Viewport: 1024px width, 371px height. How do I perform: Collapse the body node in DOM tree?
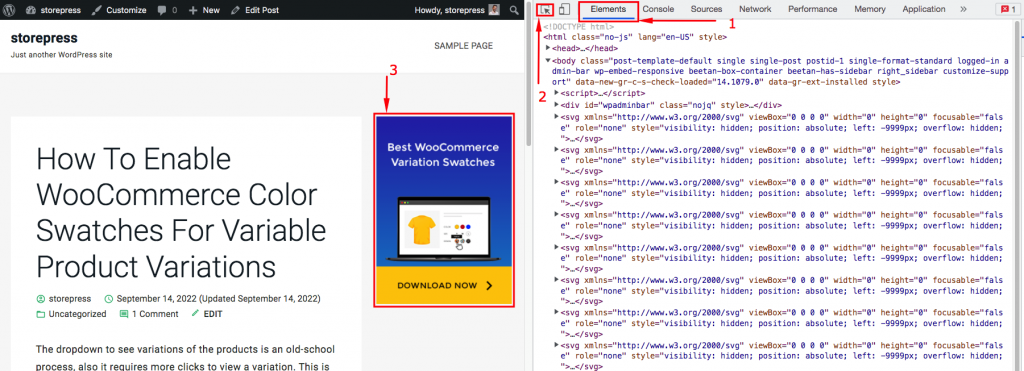pos(549,60)
